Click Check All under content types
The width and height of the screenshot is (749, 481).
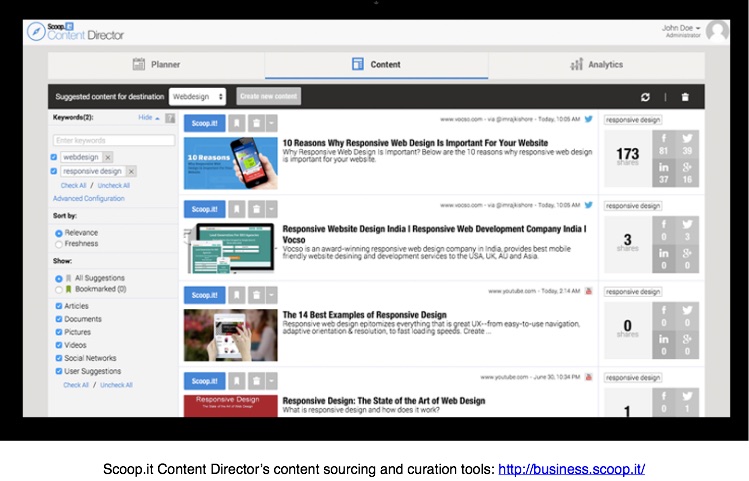point(76,385)
